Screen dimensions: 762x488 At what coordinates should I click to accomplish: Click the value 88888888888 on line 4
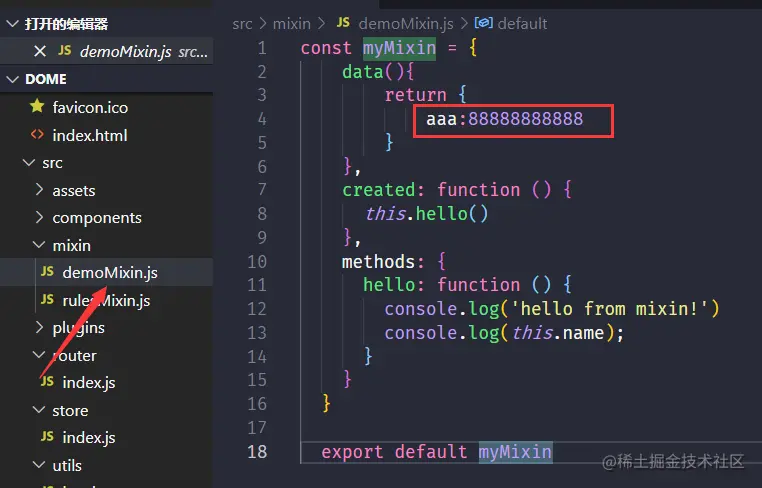[525, 119]
